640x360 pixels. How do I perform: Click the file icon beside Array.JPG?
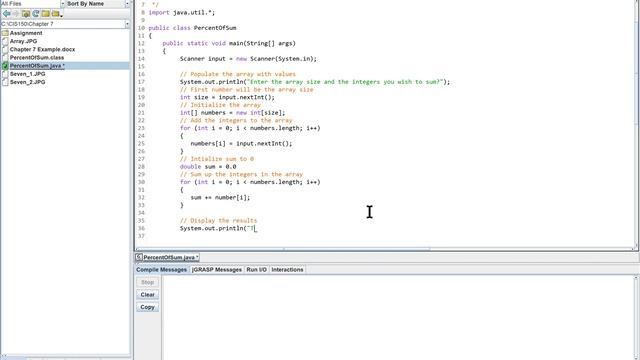pos(5,41)
